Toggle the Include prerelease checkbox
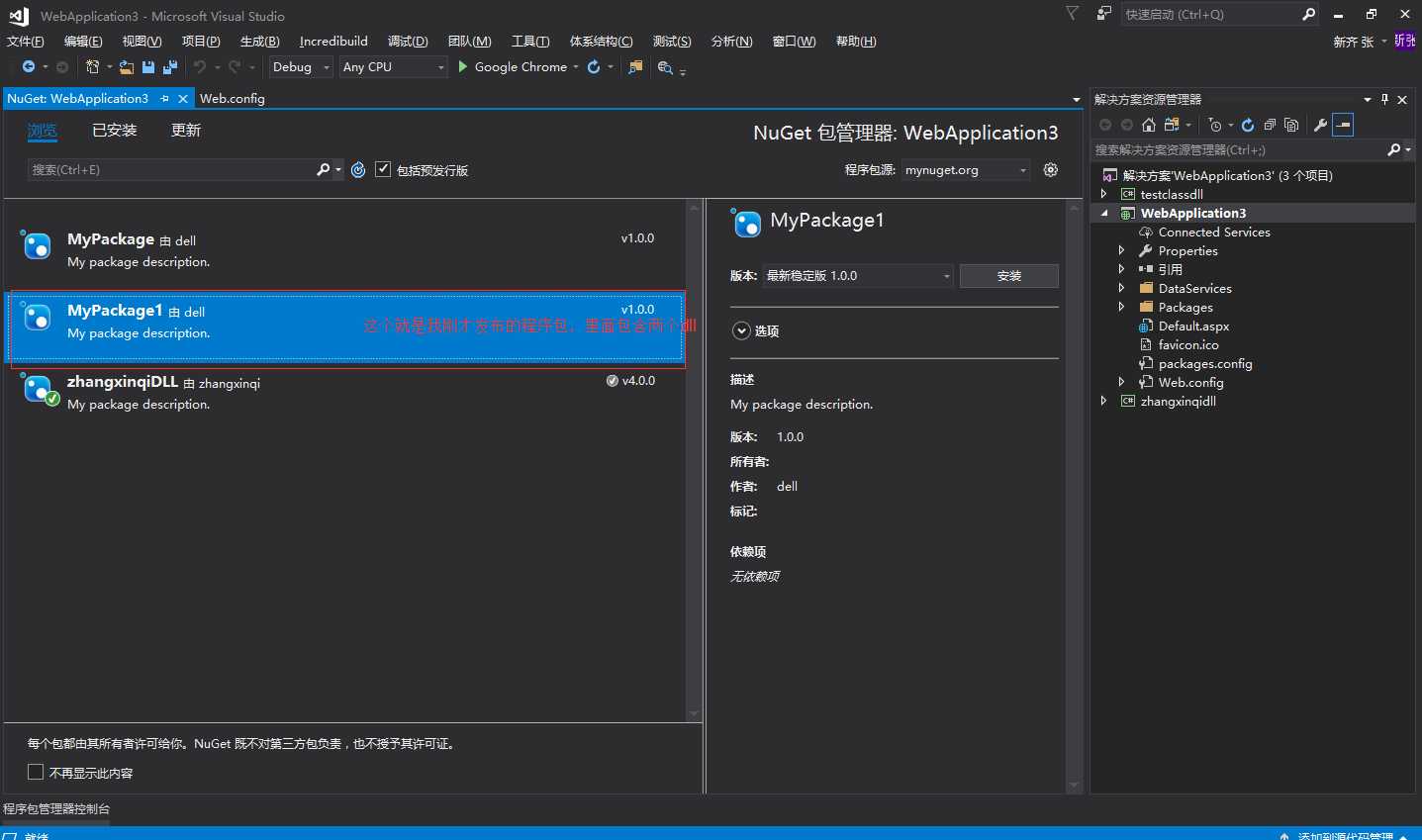The width and height of the screenshot is (1422, 840). pyautogui.click(x=383, y=169)
